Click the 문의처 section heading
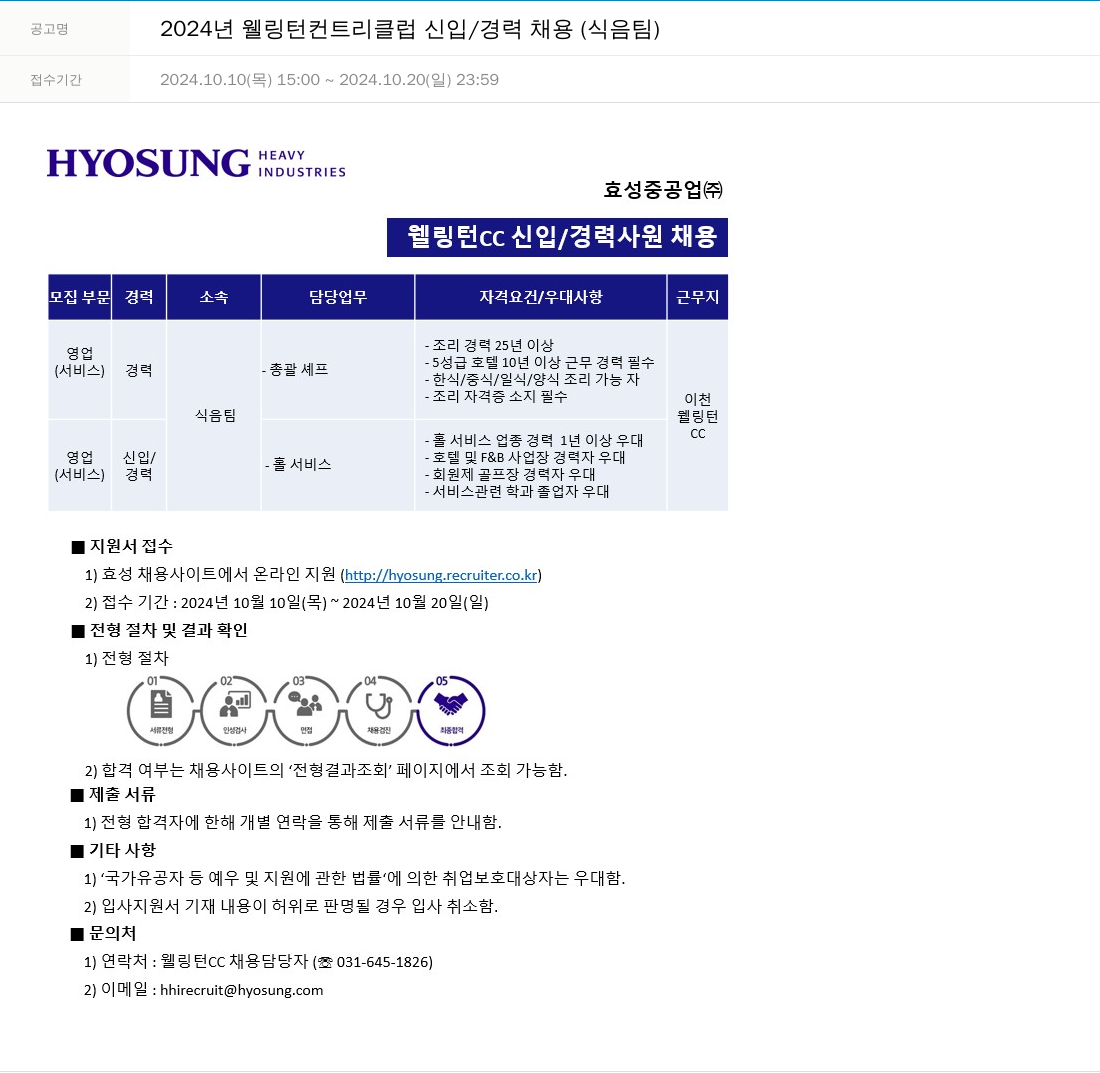Image resolution: width=1100 pixels, height=1073 pixels. point(104,933)
